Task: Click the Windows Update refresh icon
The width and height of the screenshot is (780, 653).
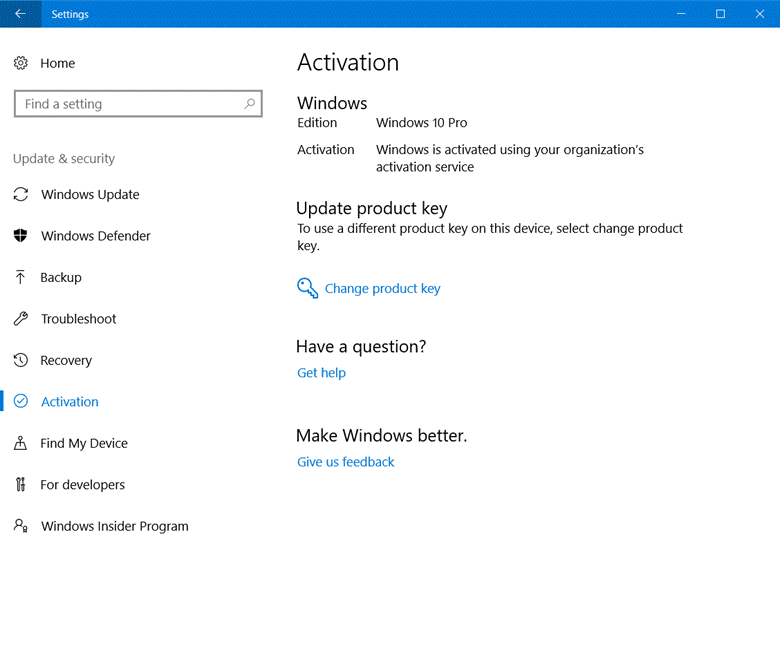Action: 20,194
